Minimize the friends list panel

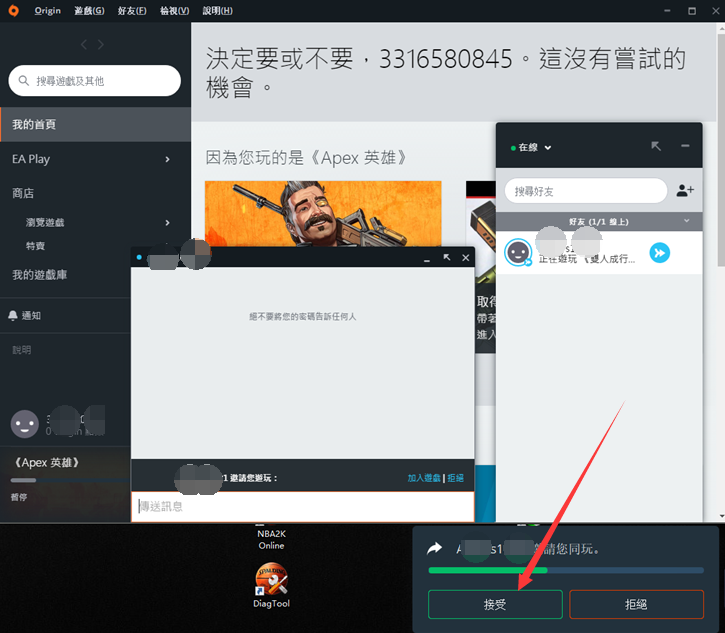pos(685,146)
